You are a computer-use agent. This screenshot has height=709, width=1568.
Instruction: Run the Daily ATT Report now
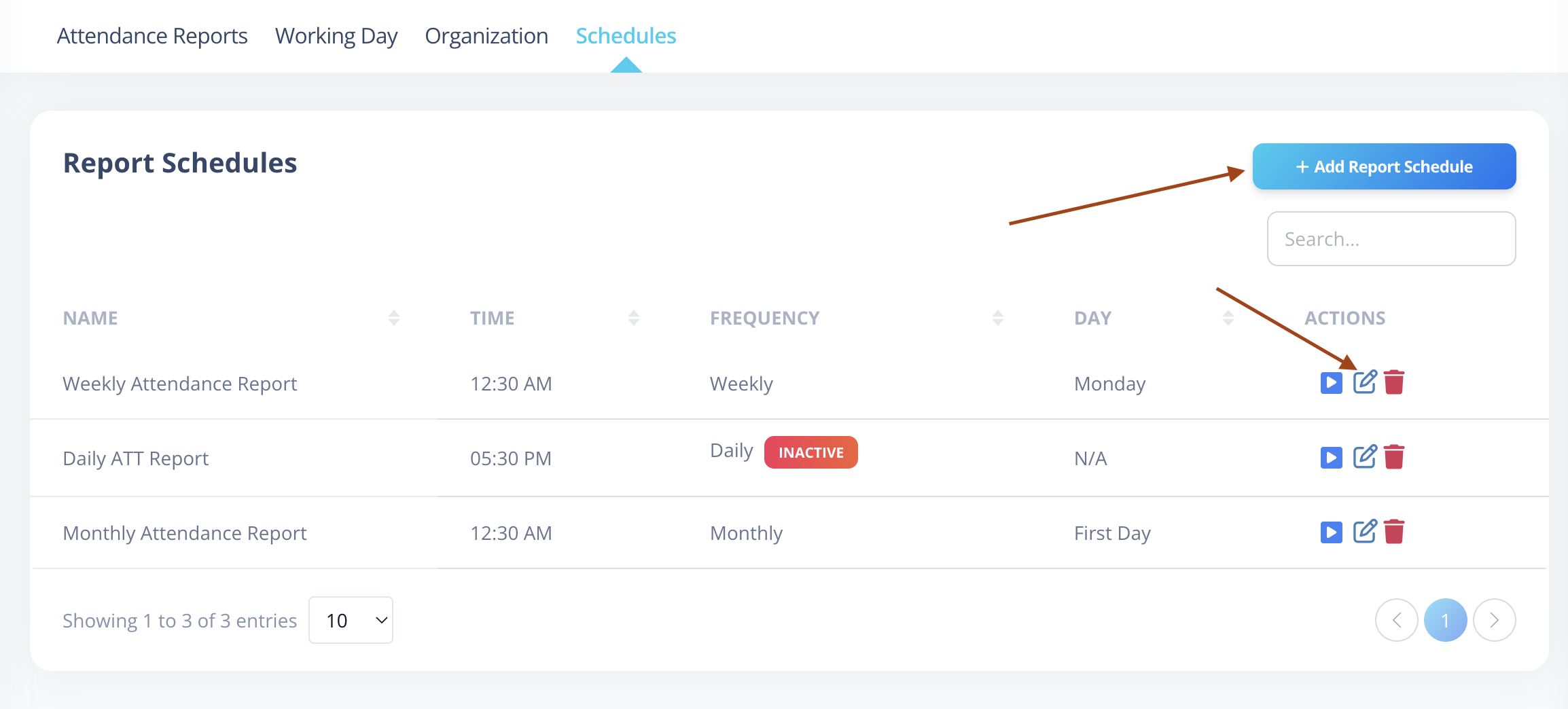(1331, 458)
